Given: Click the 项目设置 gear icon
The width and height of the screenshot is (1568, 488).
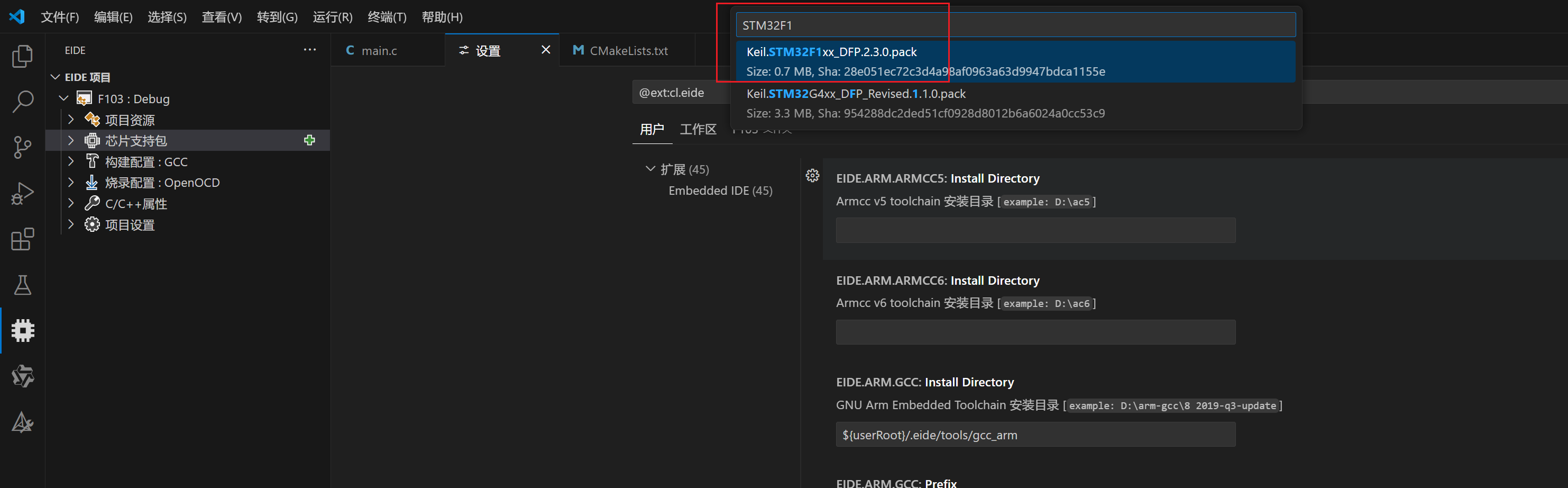Looking at the screenshot, I should tap(92, 224).
